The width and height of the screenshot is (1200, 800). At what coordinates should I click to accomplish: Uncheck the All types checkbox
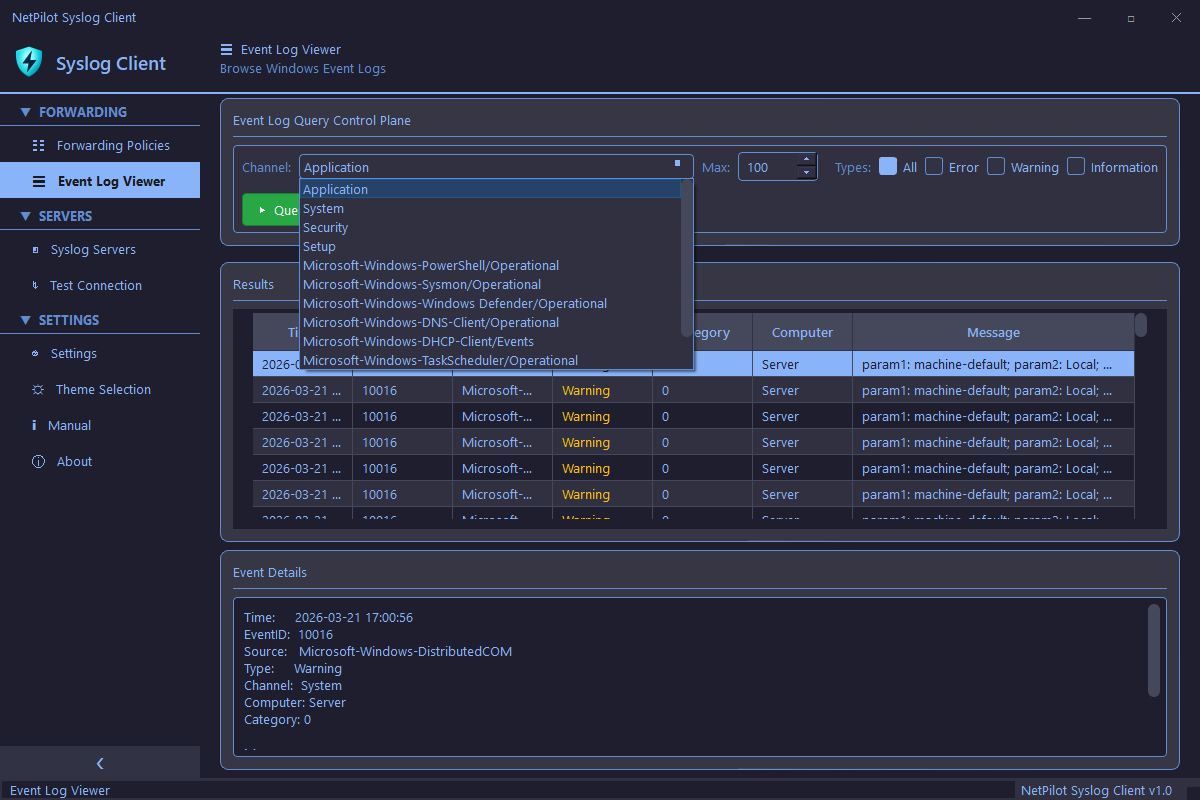pos(887,166)
